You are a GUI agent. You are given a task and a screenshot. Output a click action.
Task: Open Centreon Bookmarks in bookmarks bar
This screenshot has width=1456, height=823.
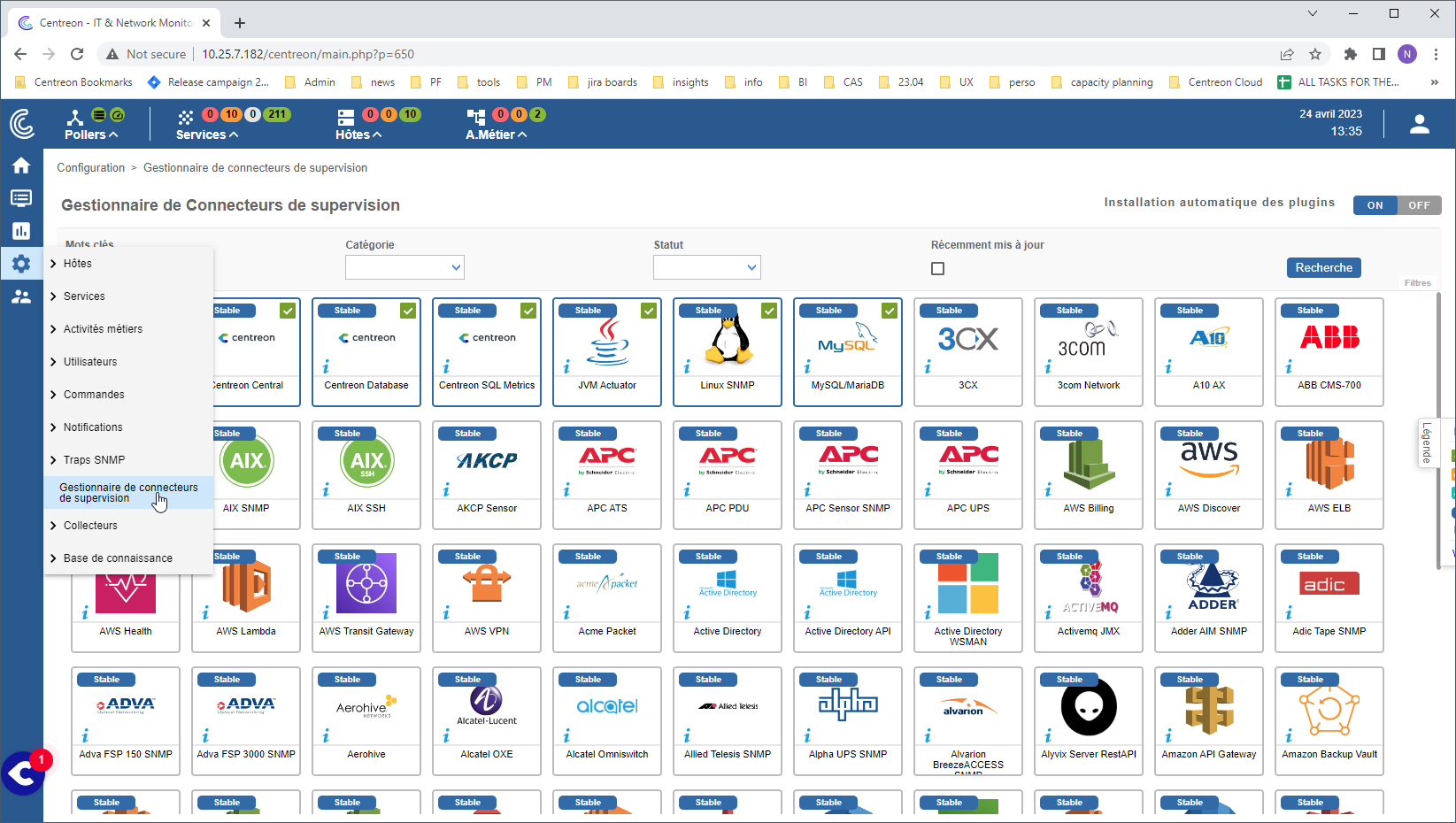74,82
